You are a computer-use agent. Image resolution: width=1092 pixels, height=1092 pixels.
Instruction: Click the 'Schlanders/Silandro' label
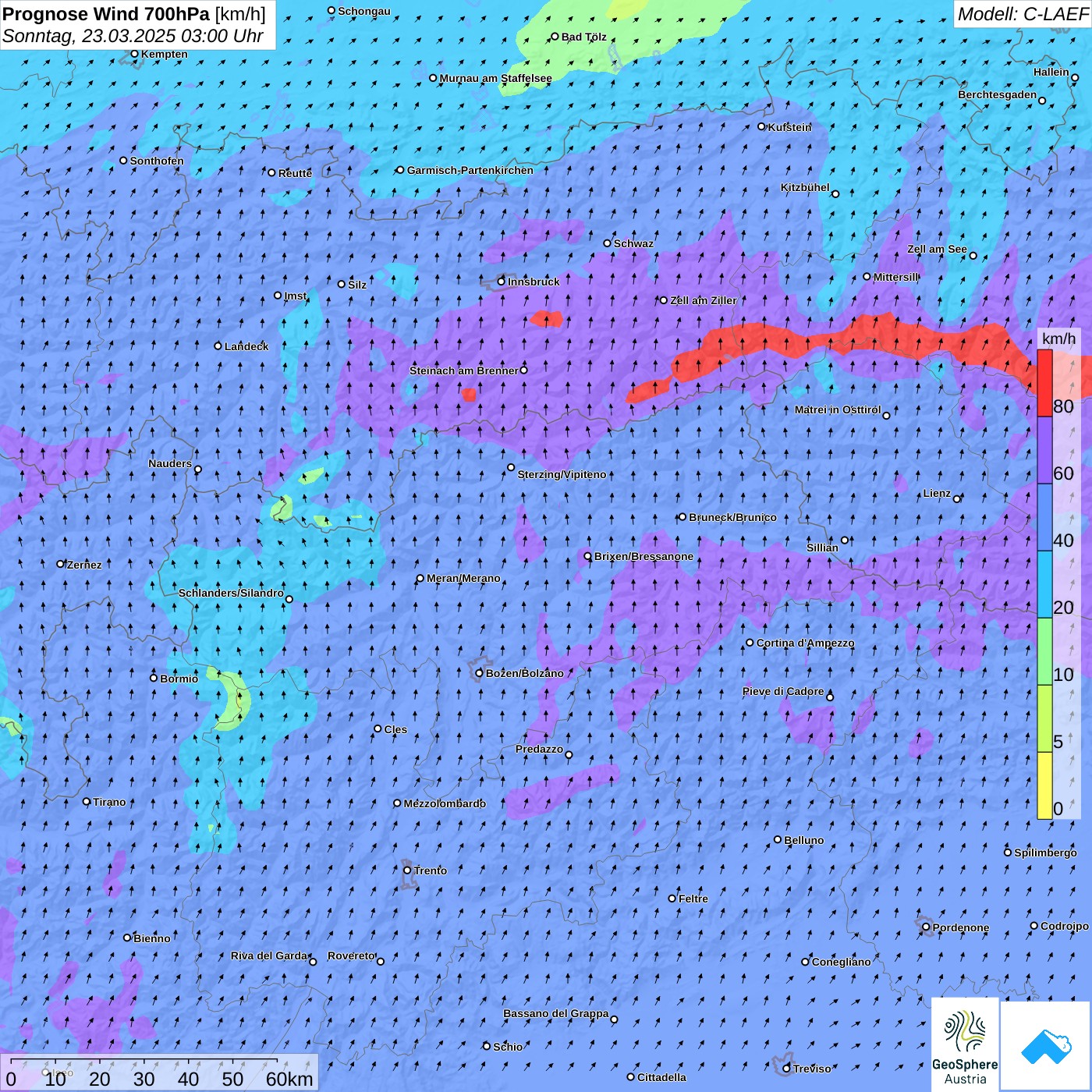click(231, 593)
